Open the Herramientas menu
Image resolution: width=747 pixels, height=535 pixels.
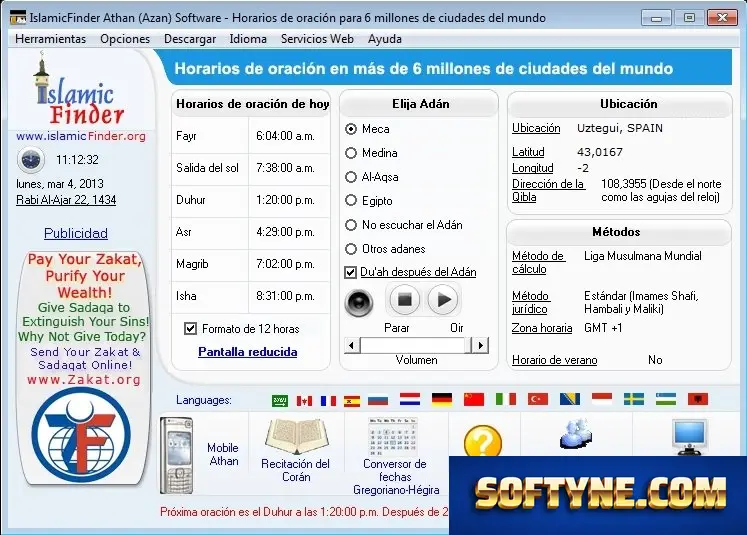[x=50, y=39]
